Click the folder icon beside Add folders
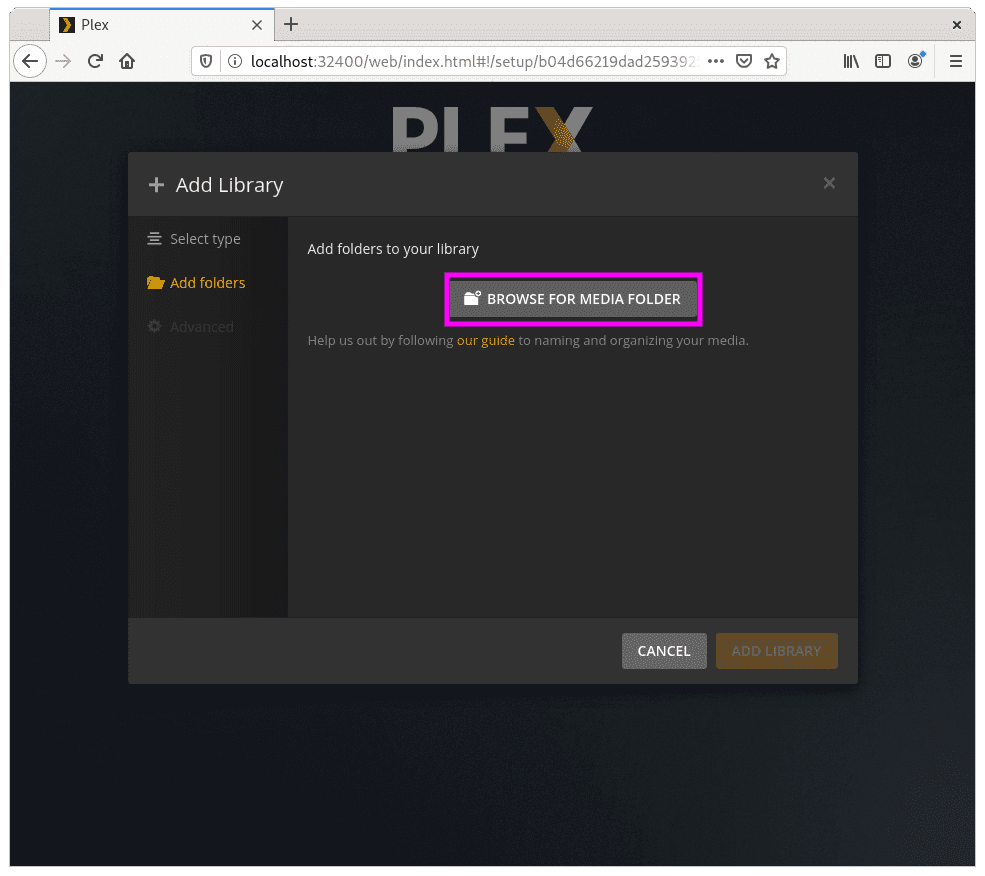This screenshot has width=985, height=876. (155, 283)
